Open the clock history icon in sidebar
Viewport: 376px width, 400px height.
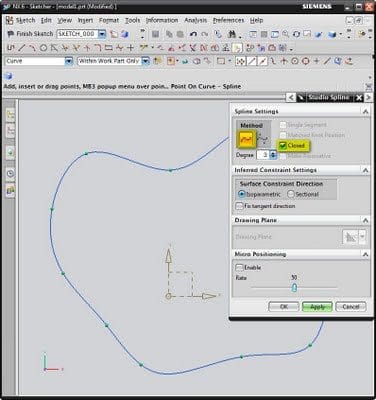pos(11,173)
